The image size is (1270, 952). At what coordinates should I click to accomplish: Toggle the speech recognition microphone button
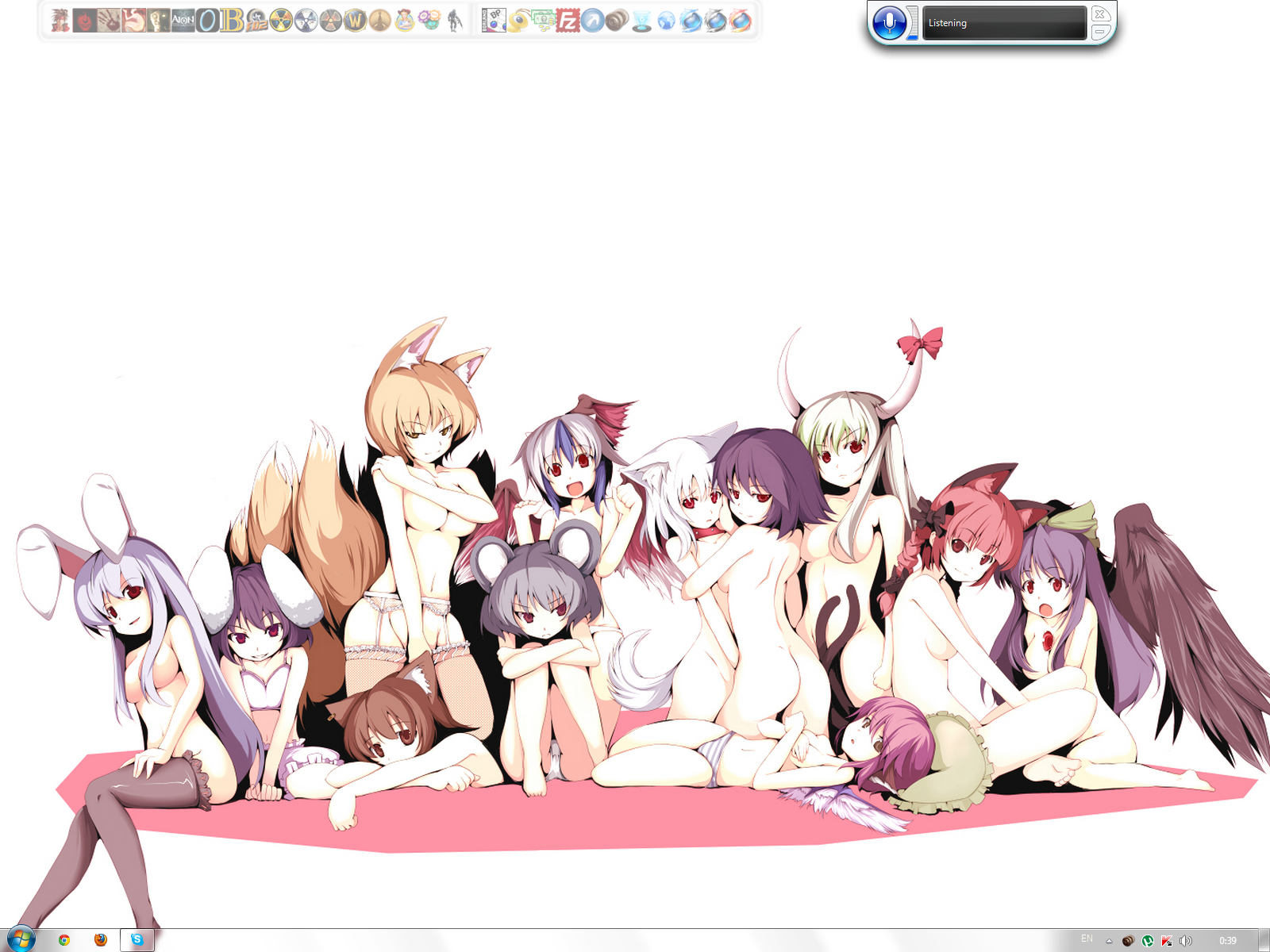pyautogui.click(x=889, y=23)
